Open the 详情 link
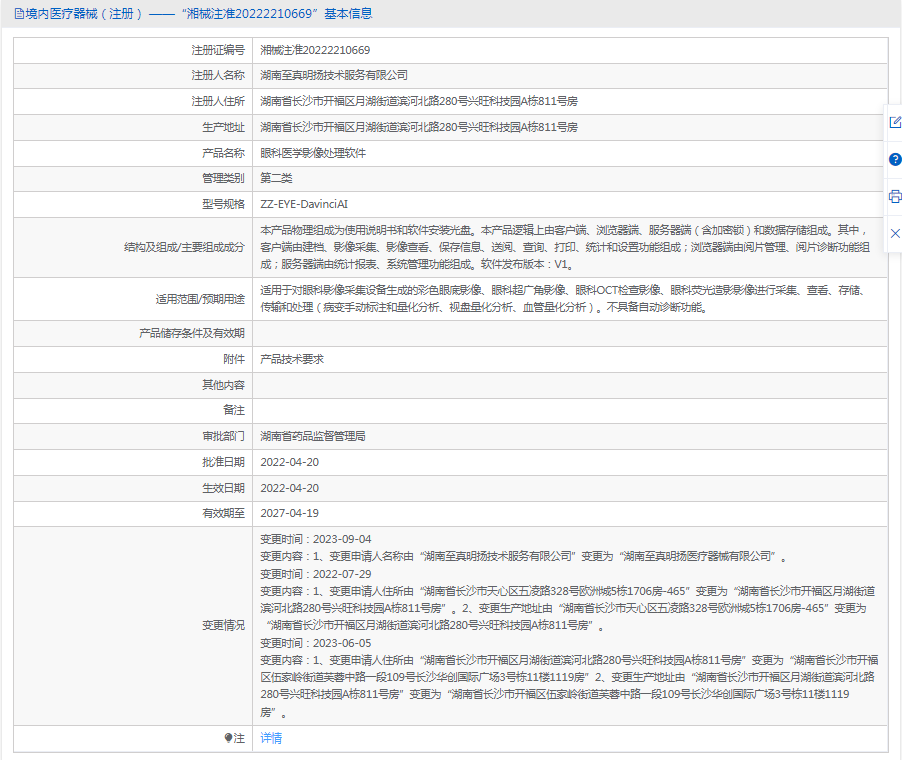This screenshot has height=760, width=902. pos(271,738)
